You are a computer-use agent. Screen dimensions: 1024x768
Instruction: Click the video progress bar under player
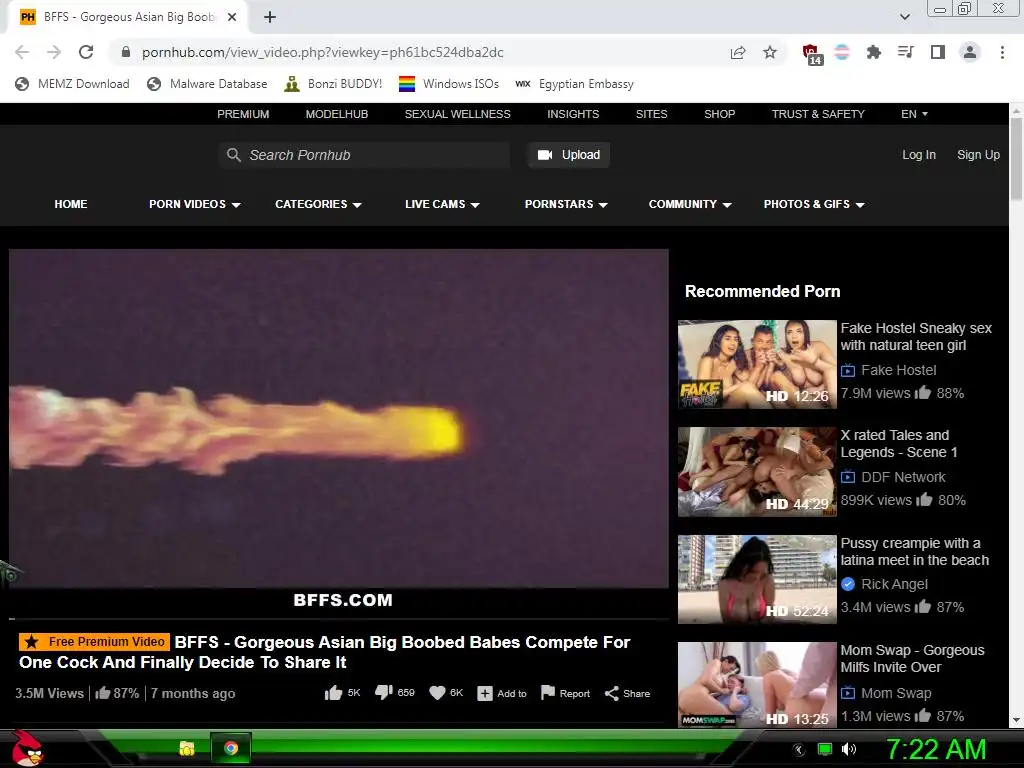click(339, 618)
